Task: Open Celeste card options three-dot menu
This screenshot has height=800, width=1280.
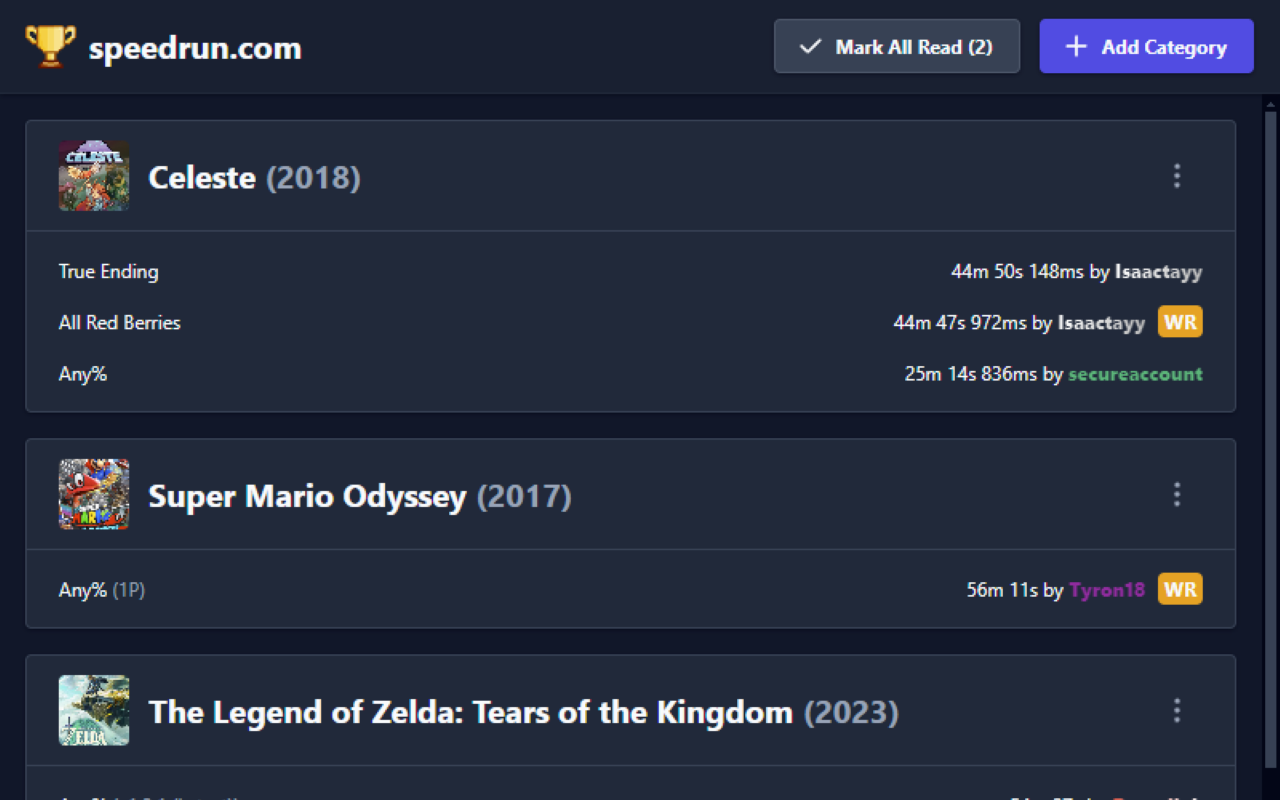Action: click(1176, 176)
